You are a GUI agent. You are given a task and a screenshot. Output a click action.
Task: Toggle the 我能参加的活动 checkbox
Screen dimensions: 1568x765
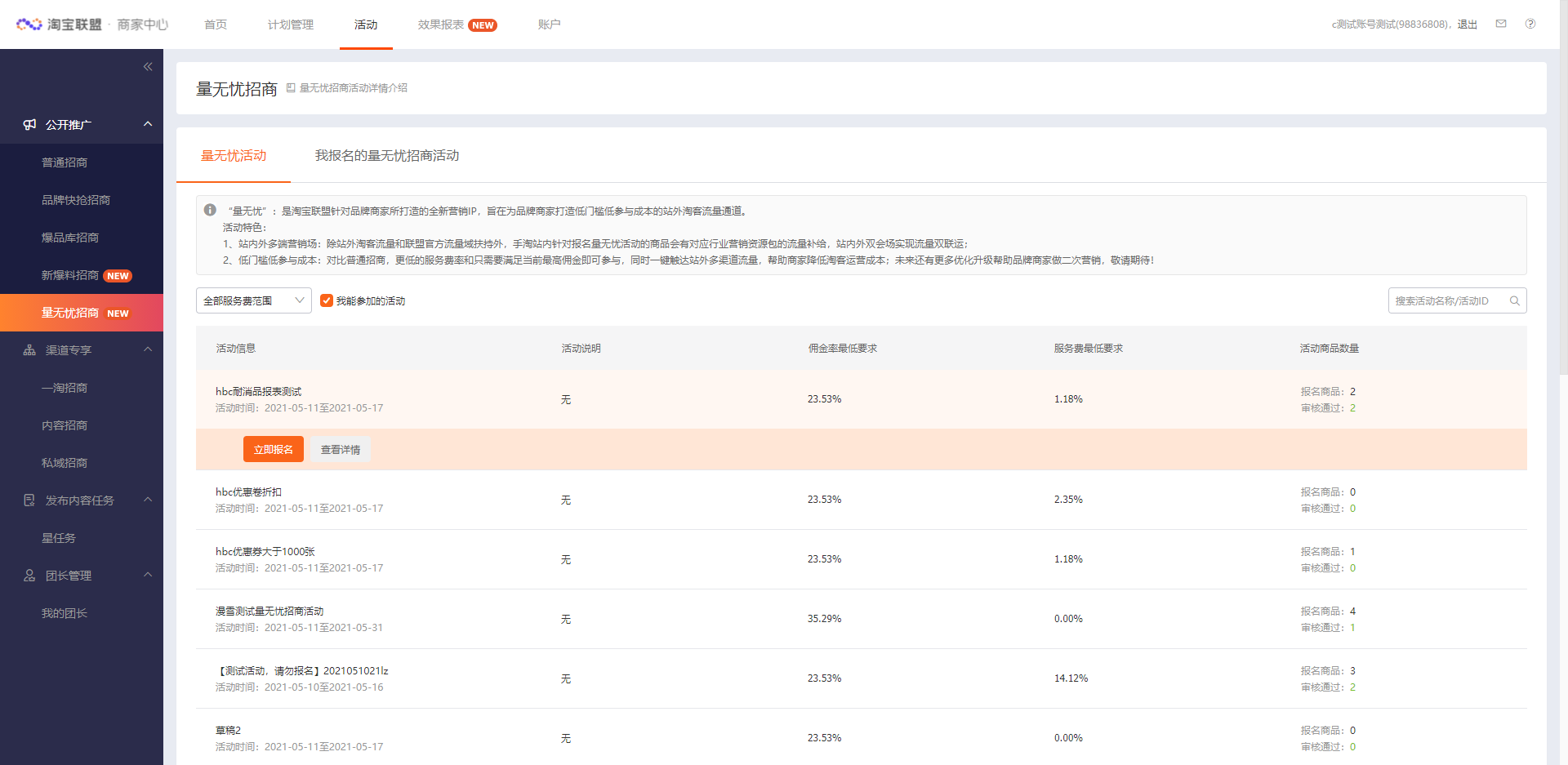tap(327, 300)
